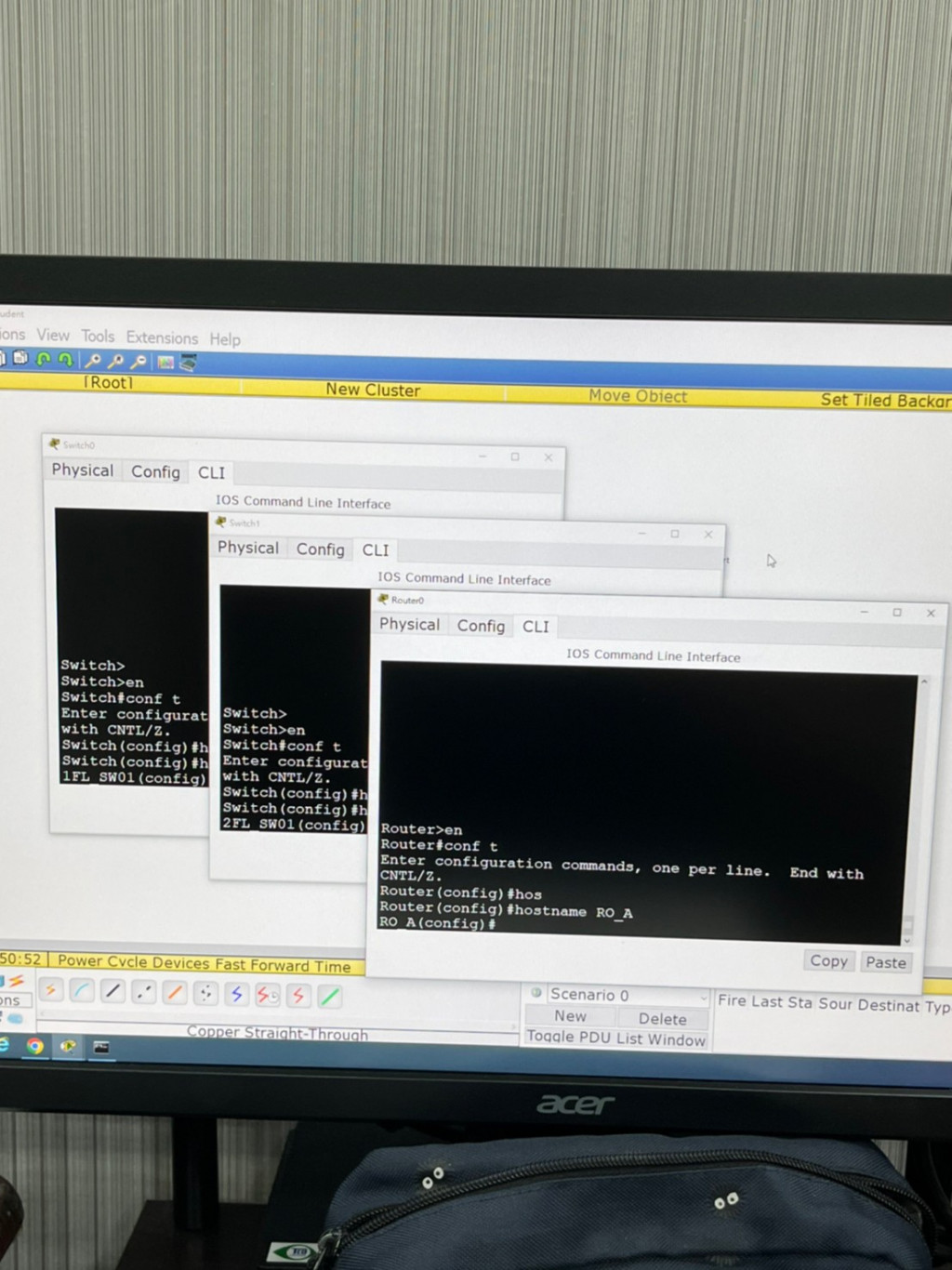952x1270 pixels.
Task: Select CLI tab in Router0 window
Action: (535, 627)
